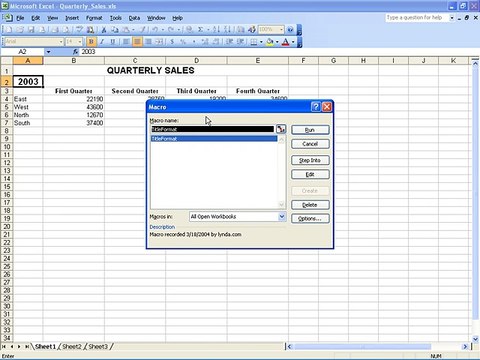Click the macro name range selector icon
This screenshot has height=360, width=480.
281,129
